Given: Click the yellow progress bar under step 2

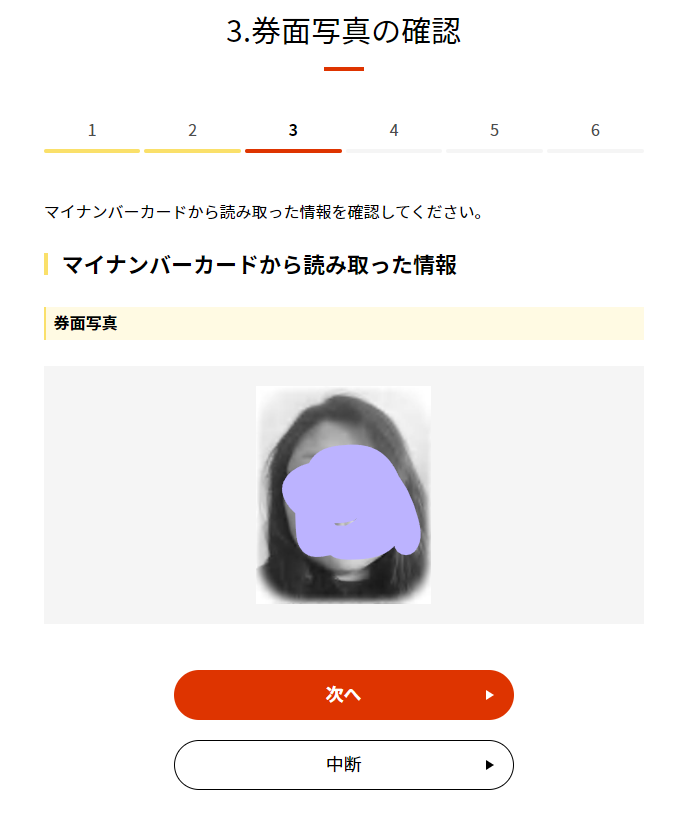Looking at the screenshot, I should 192,151.
